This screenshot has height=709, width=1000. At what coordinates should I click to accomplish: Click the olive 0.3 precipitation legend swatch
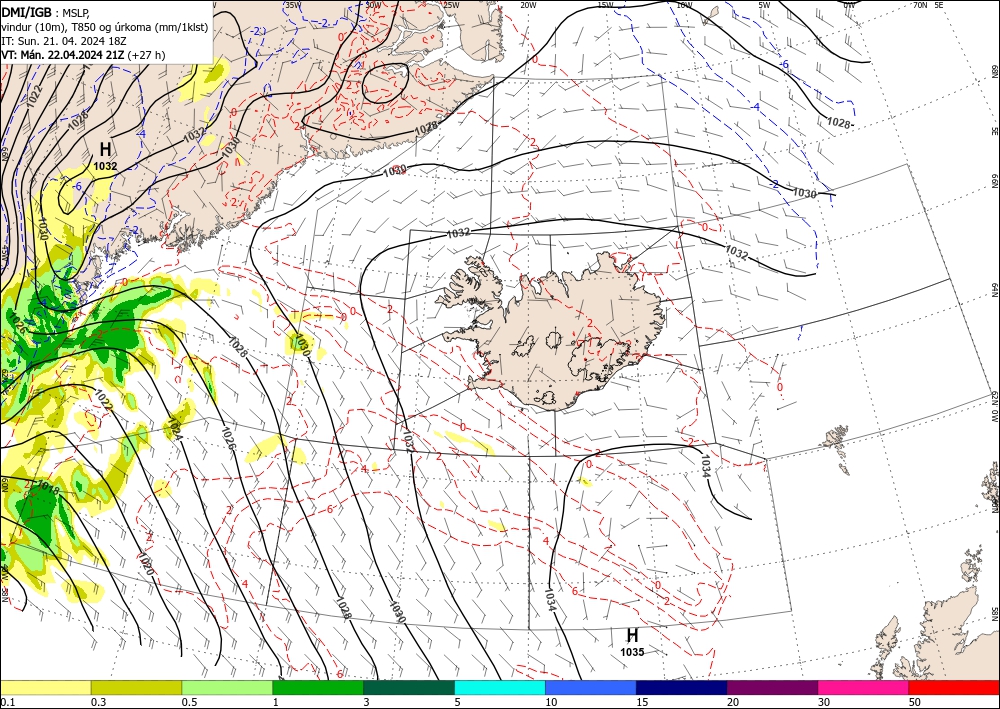[136, 687]
